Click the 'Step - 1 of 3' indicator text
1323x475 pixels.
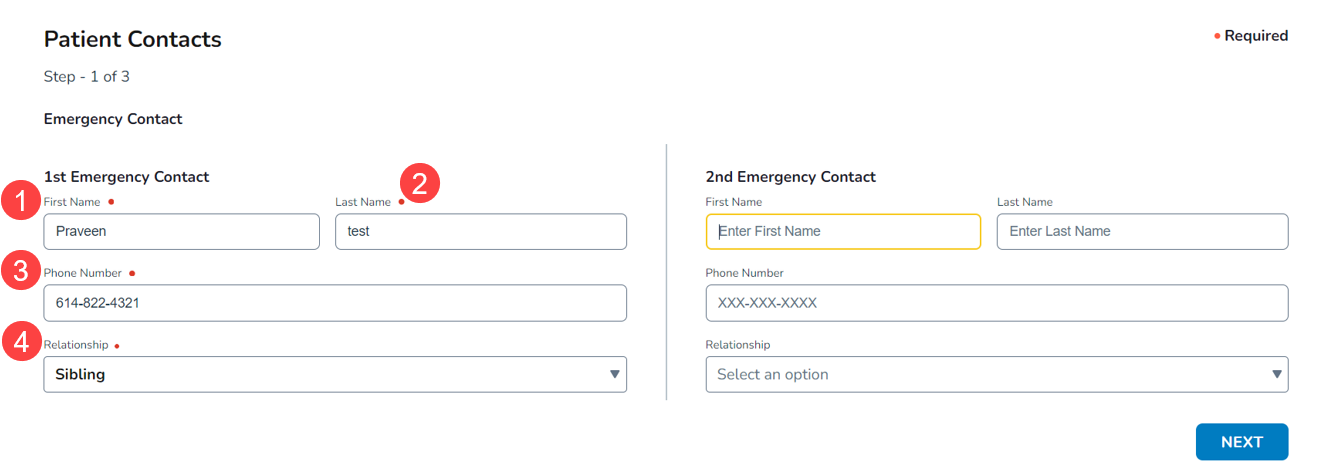tap(87, 77)
